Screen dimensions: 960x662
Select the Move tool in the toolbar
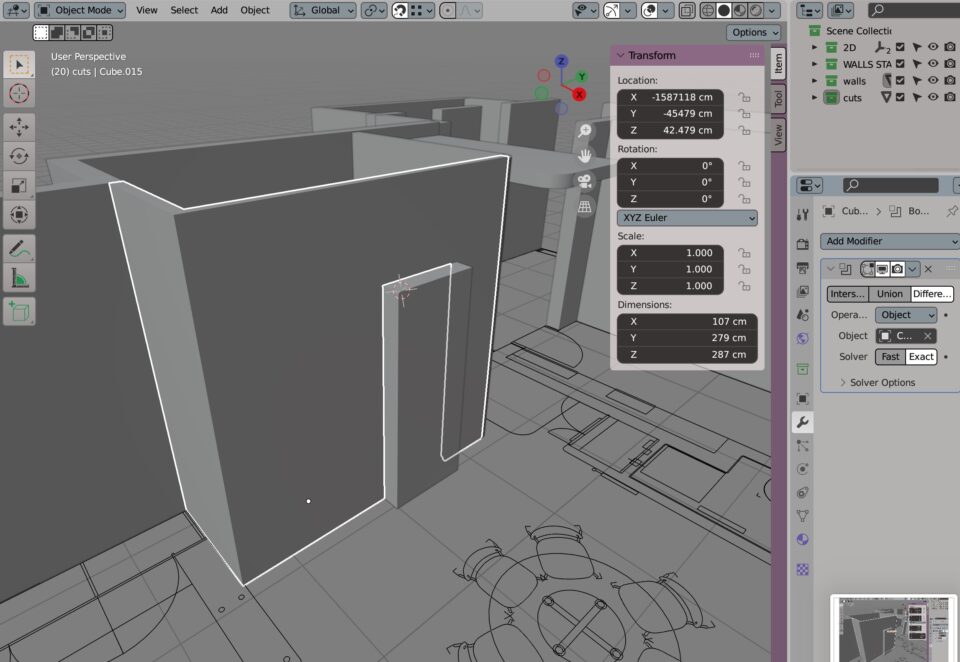pyautogui.click(x=19, y=127)
